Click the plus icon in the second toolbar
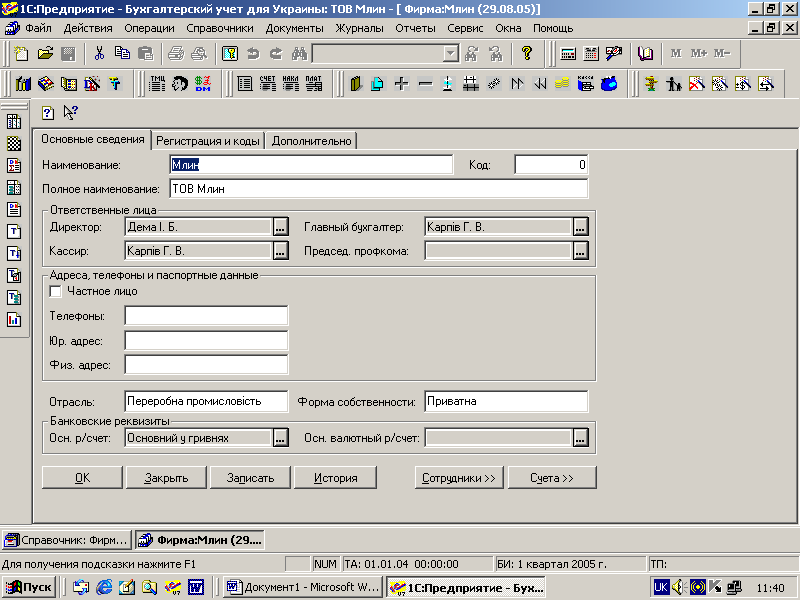The height and width of the screenshot is (600, 800). tap(402, 83)
